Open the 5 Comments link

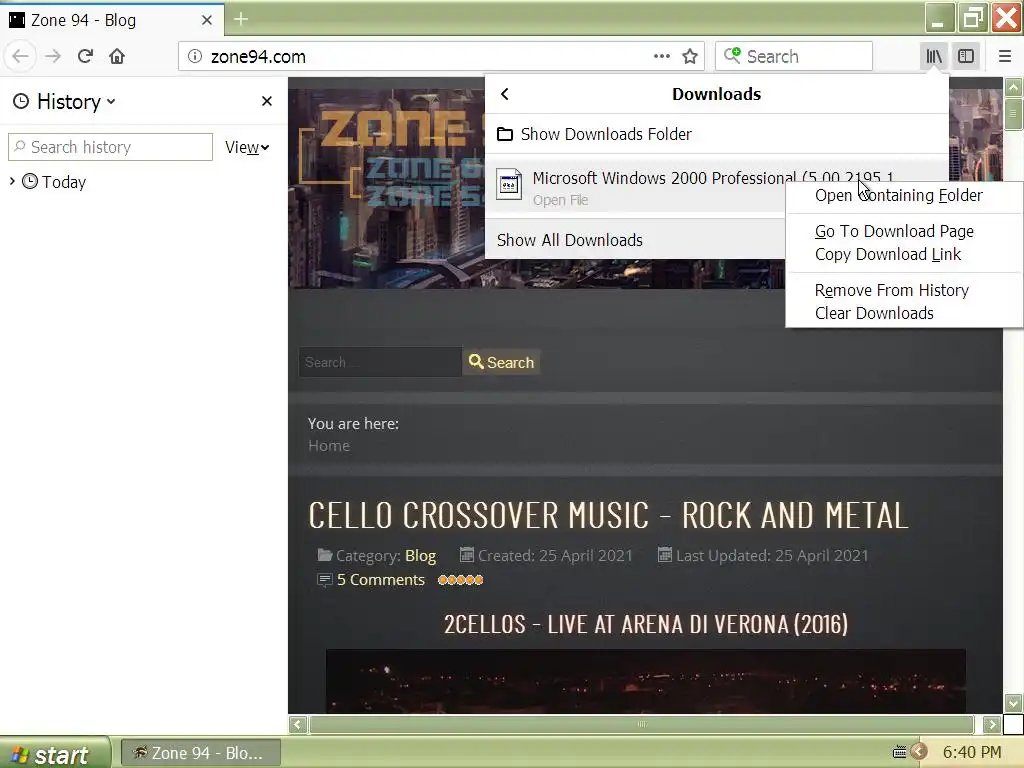[380, 580]
